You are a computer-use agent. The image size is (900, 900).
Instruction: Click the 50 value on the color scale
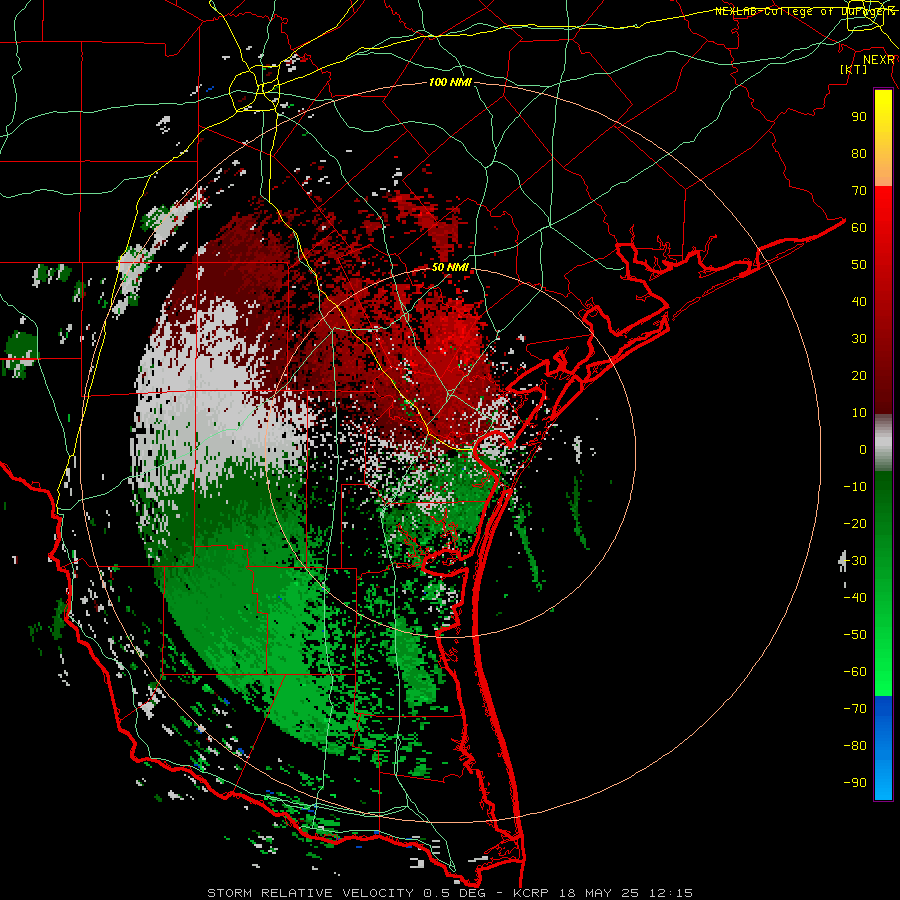click(x=859, y=265)
